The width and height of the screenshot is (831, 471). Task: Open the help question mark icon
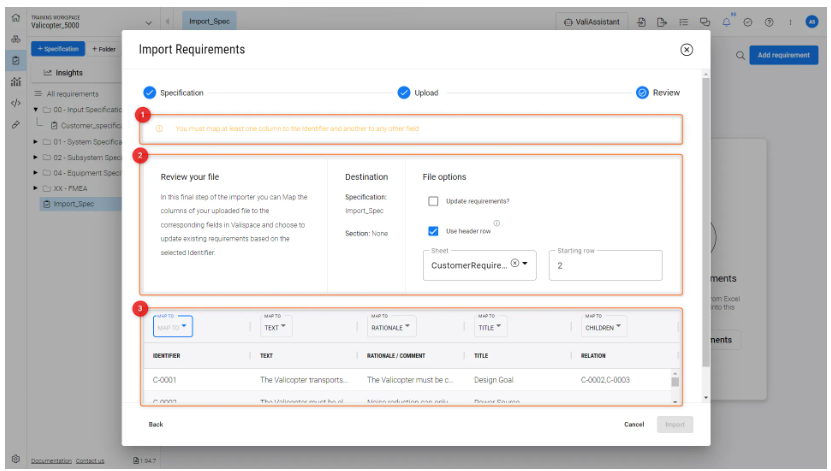coord(768,22)
